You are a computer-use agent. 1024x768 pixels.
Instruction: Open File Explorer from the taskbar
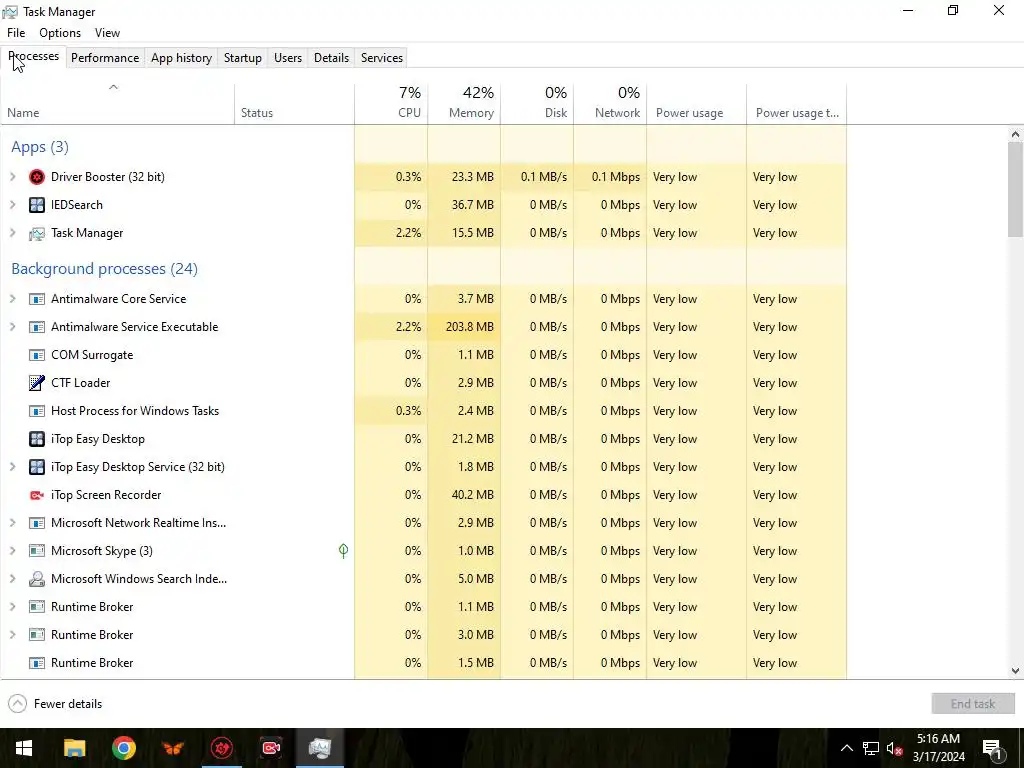pyautogui.click(x=74, y=748)
